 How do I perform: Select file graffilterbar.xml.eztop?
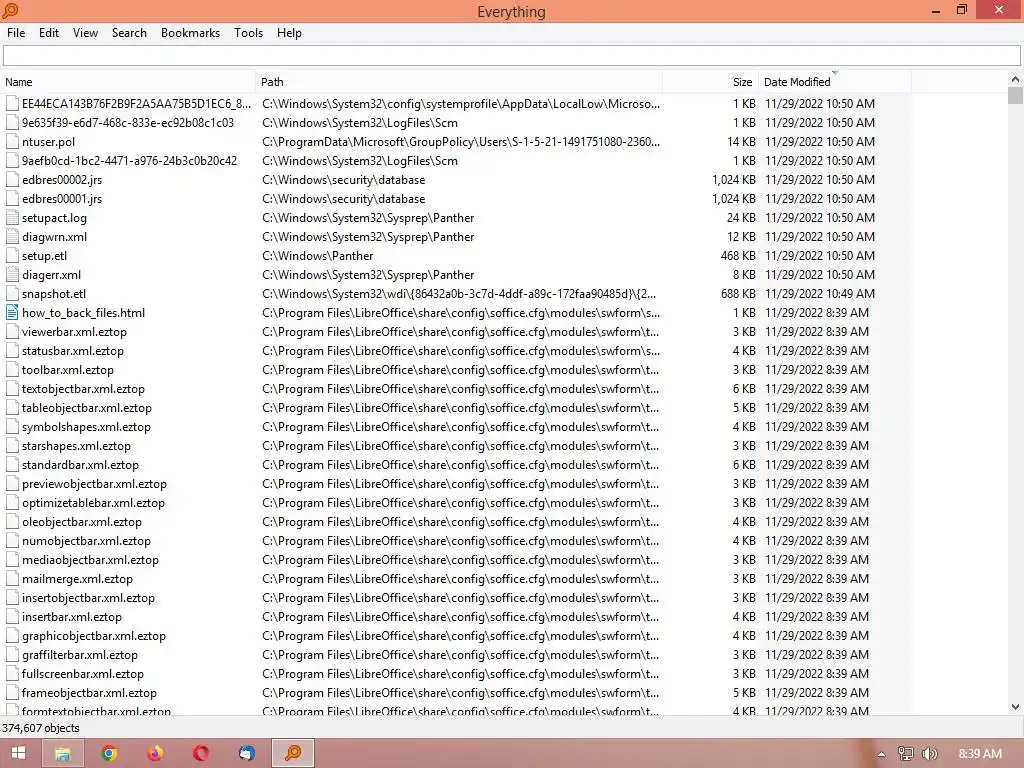tap(80, 654)
